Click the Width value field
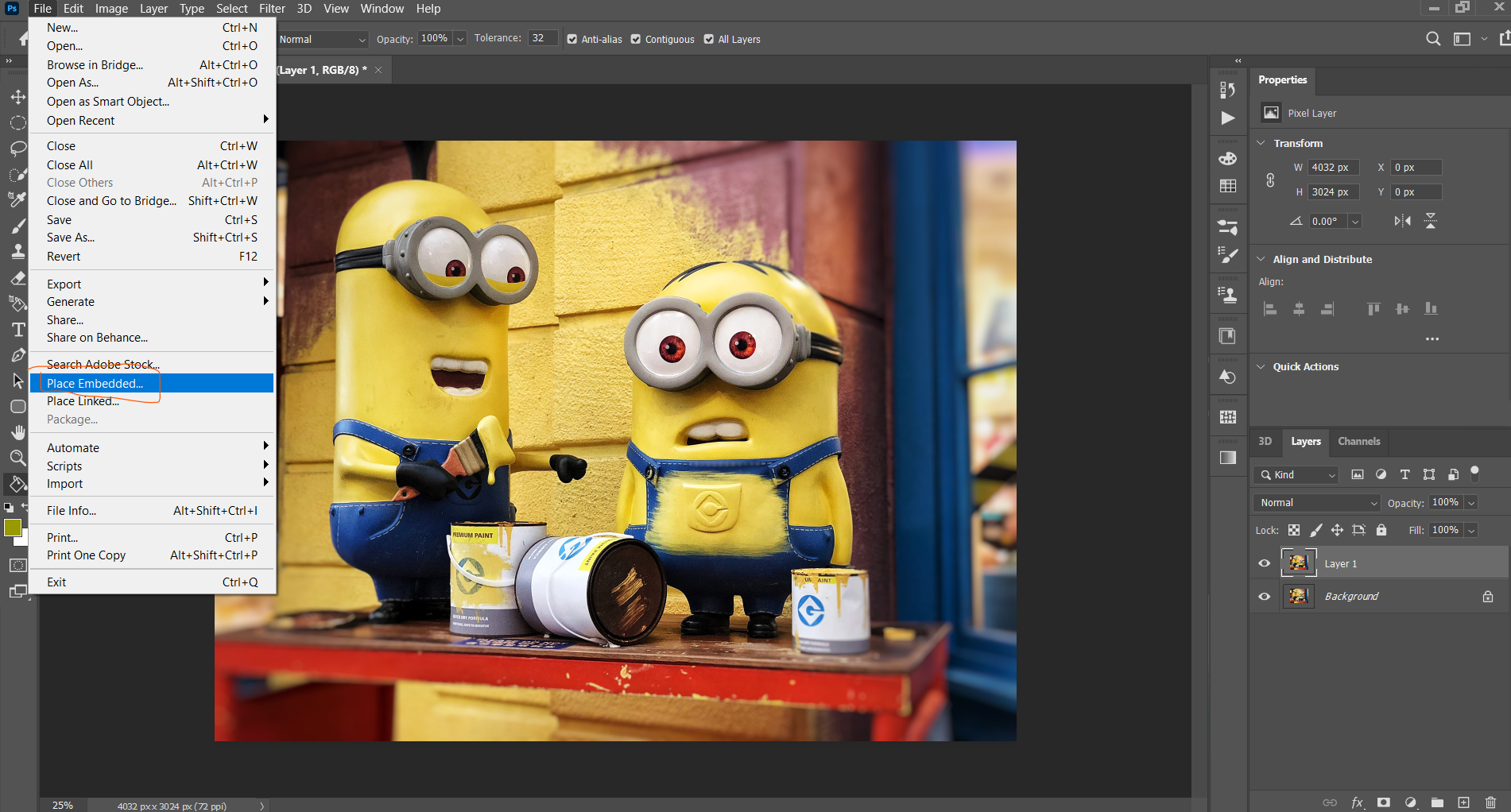Image resolution: width=1511 pixels, height=812 pixels. 1334,168
